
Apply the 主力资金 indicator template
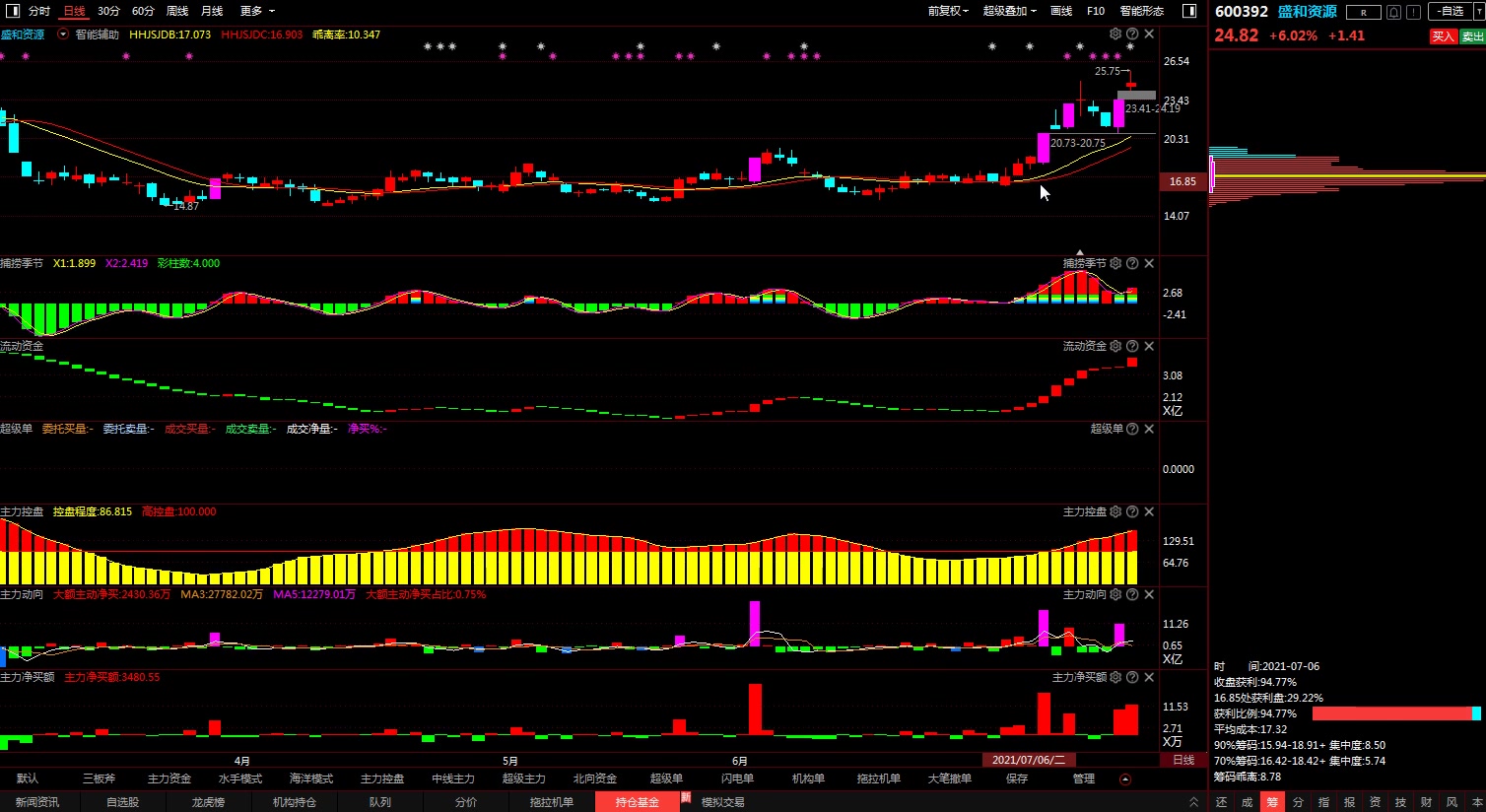pyautogui.click(x=169, y=778)
